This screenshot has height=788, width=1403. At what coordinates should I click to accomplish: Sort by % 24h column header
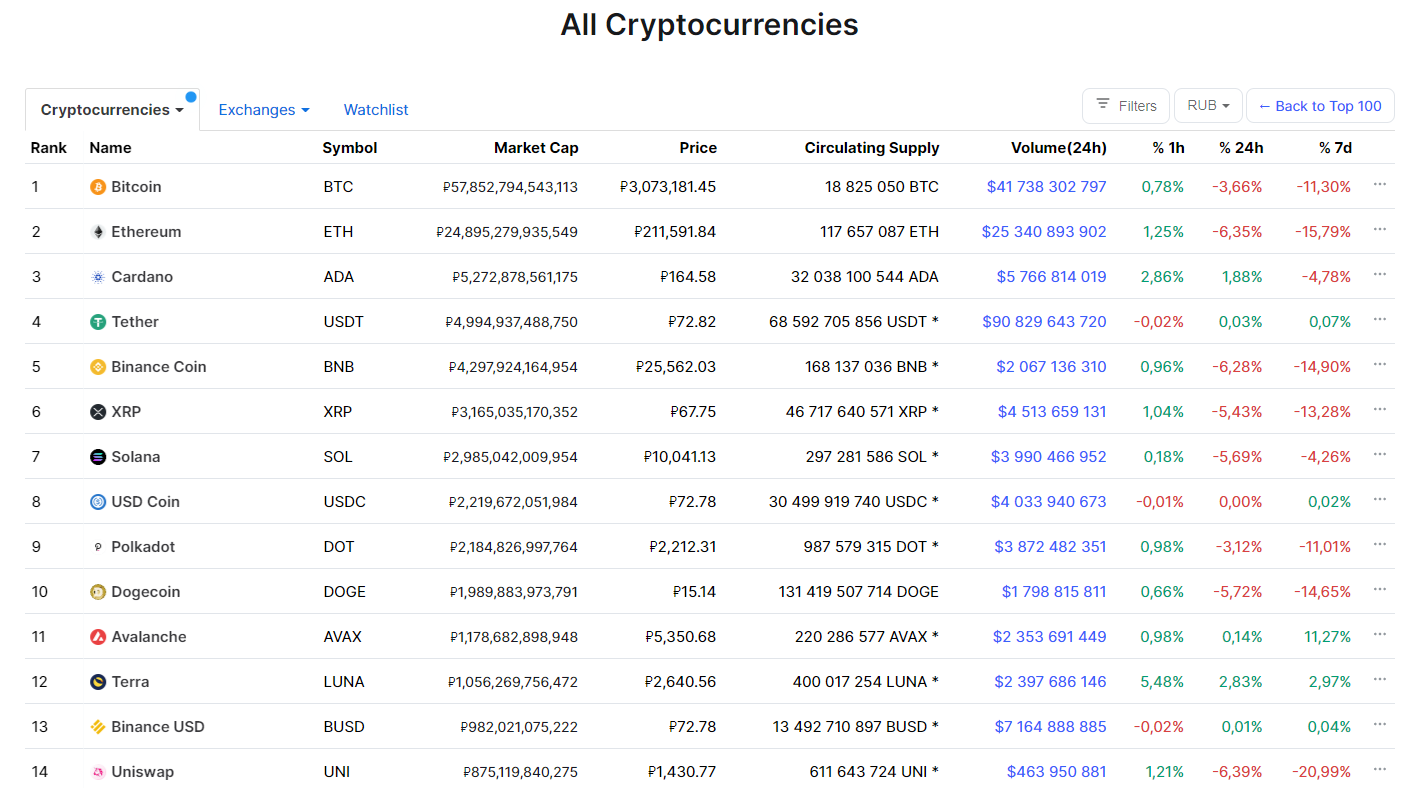pos(1241,148)
